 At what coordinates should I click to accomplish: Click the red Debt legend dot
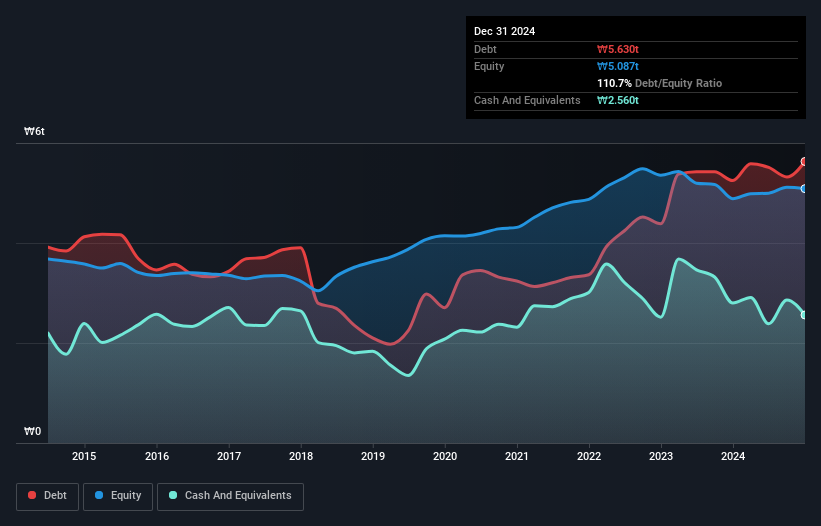click(32, 495)
